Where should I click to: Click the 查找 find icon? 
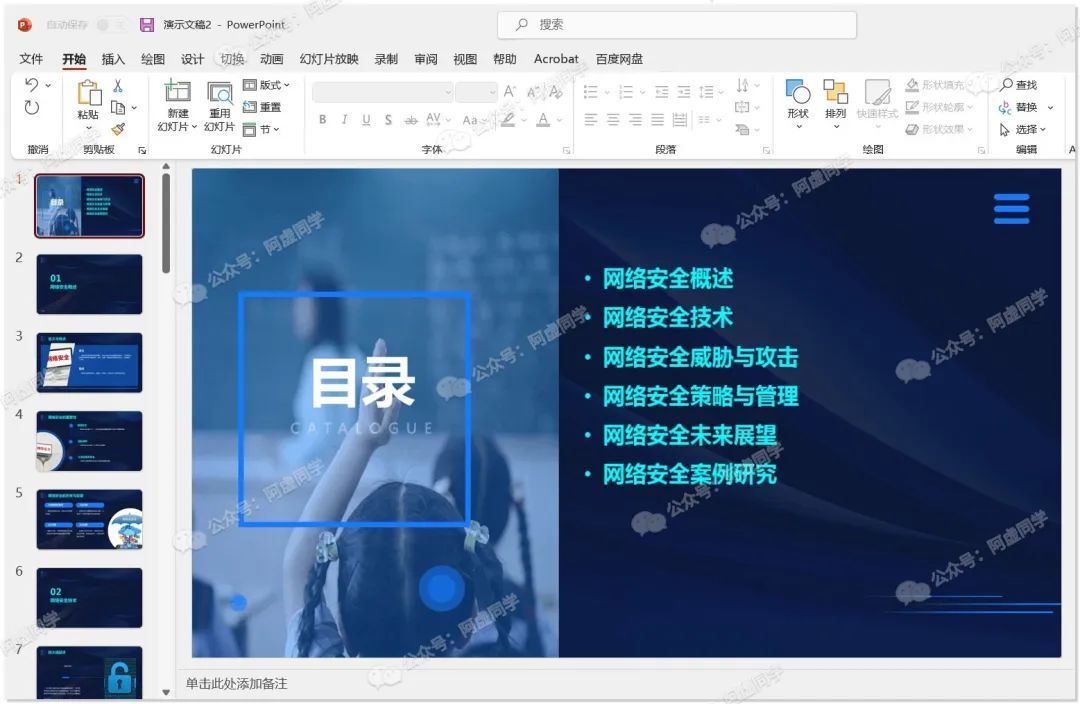point(1019,85)
